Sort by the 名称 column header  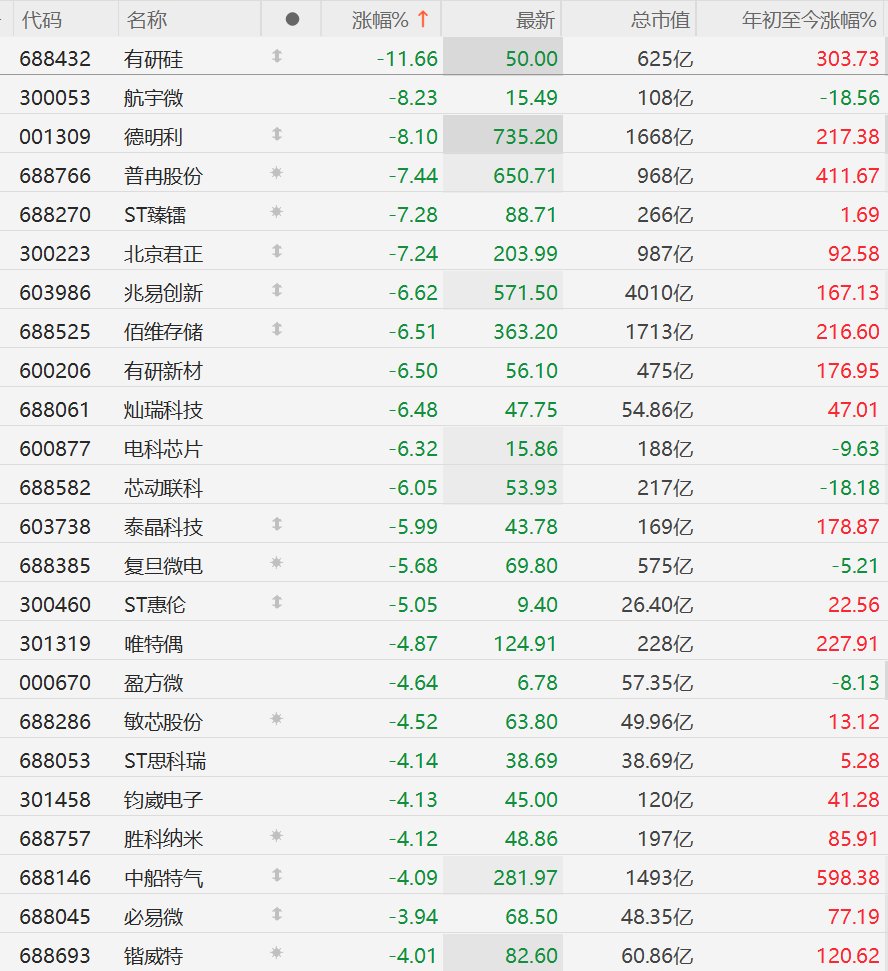(147, 20)
